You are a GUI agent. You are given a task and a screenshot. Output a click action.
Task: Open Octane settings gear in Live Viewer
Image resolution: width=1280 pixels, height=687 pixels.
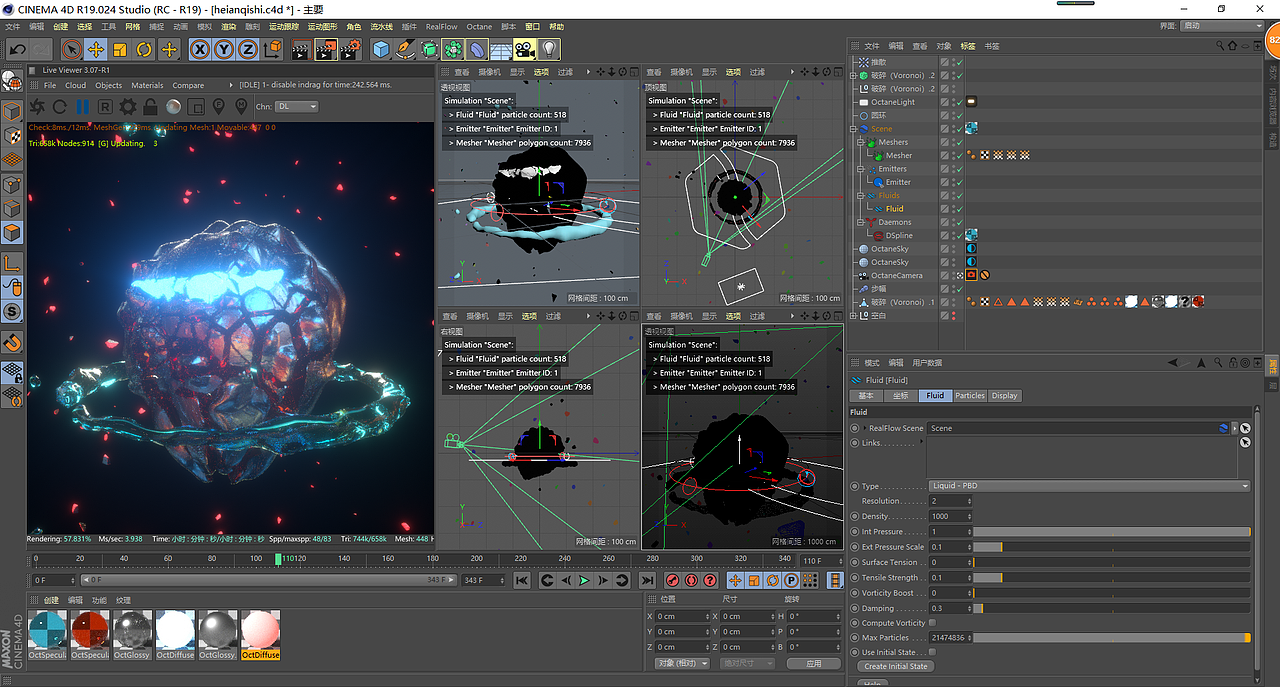(x=128, y=107)
